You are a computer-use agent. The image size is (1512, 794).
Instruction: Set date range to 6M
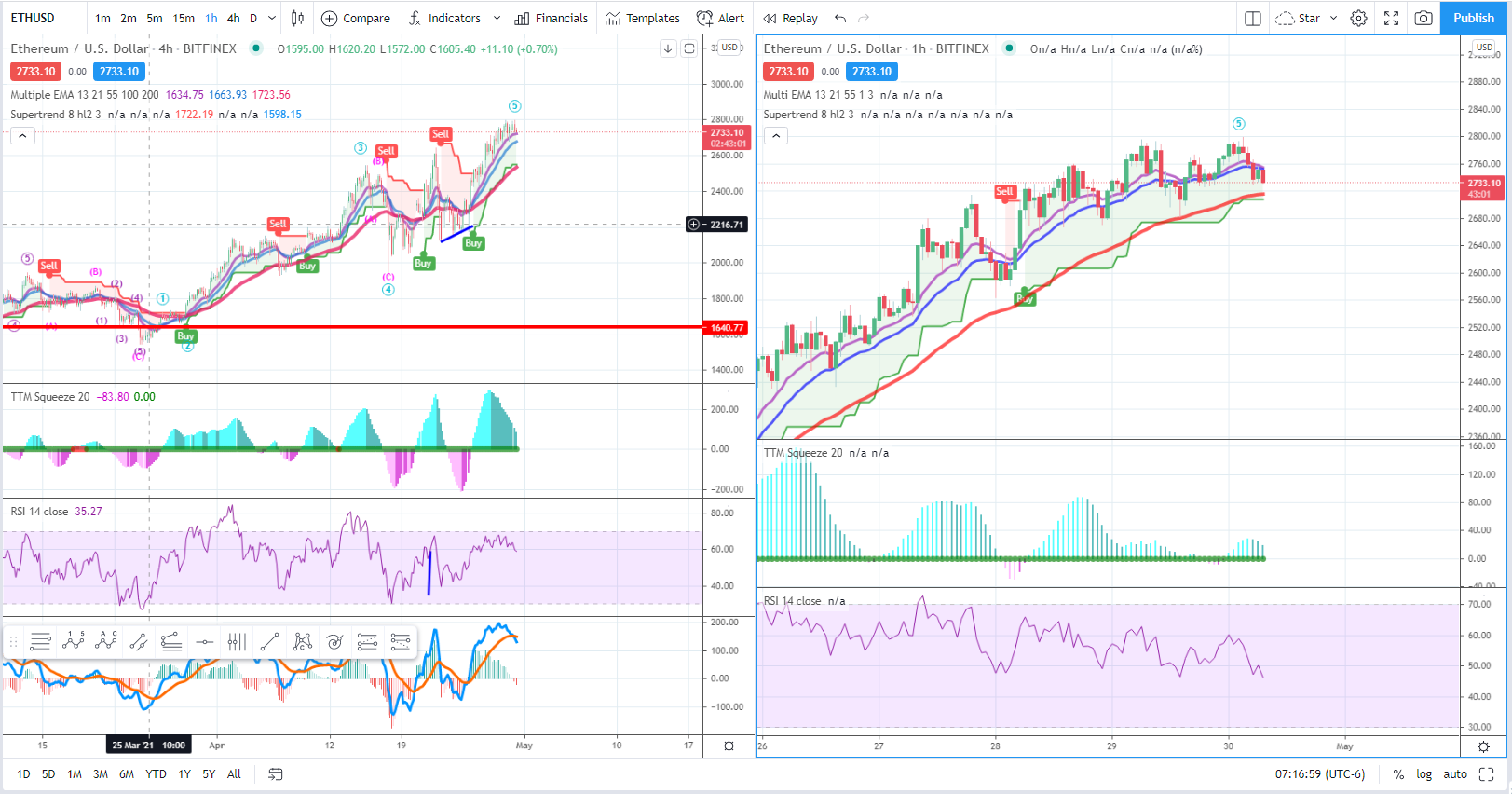pyautogui.click(x=127, y=773)
